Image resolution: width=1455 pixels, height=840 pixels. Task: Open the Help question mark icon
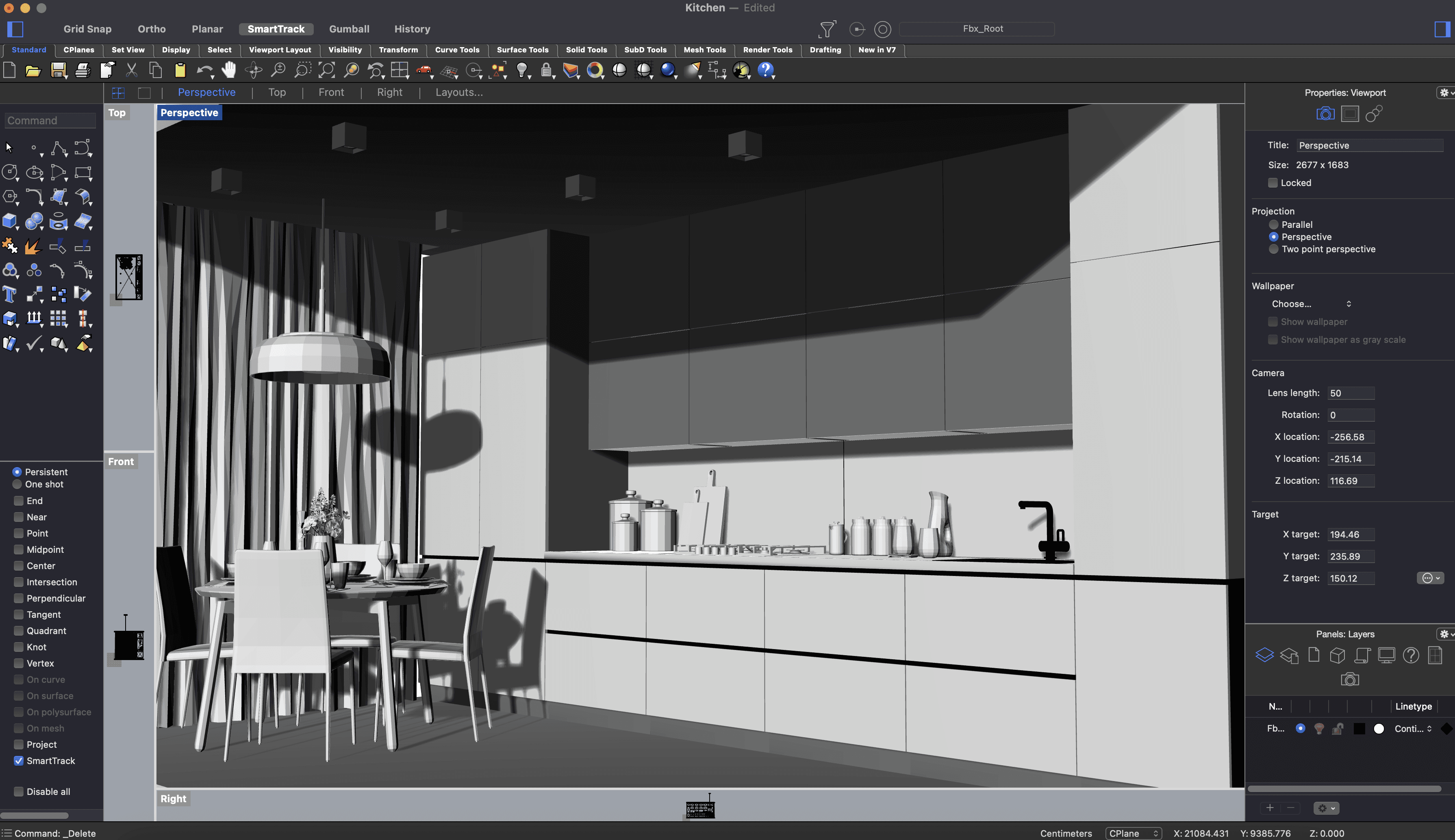(x=765, y=70)
